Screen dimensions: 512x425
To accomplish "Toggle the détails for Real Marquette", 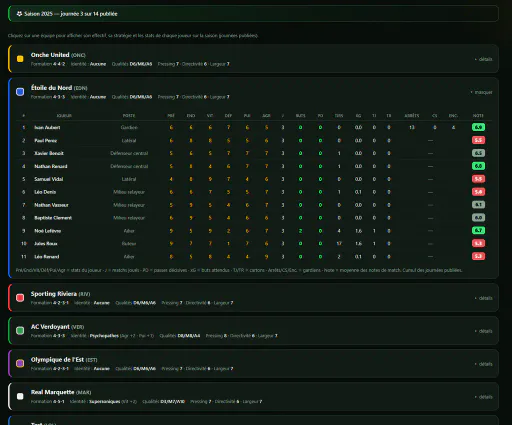I will click(483, 397).
